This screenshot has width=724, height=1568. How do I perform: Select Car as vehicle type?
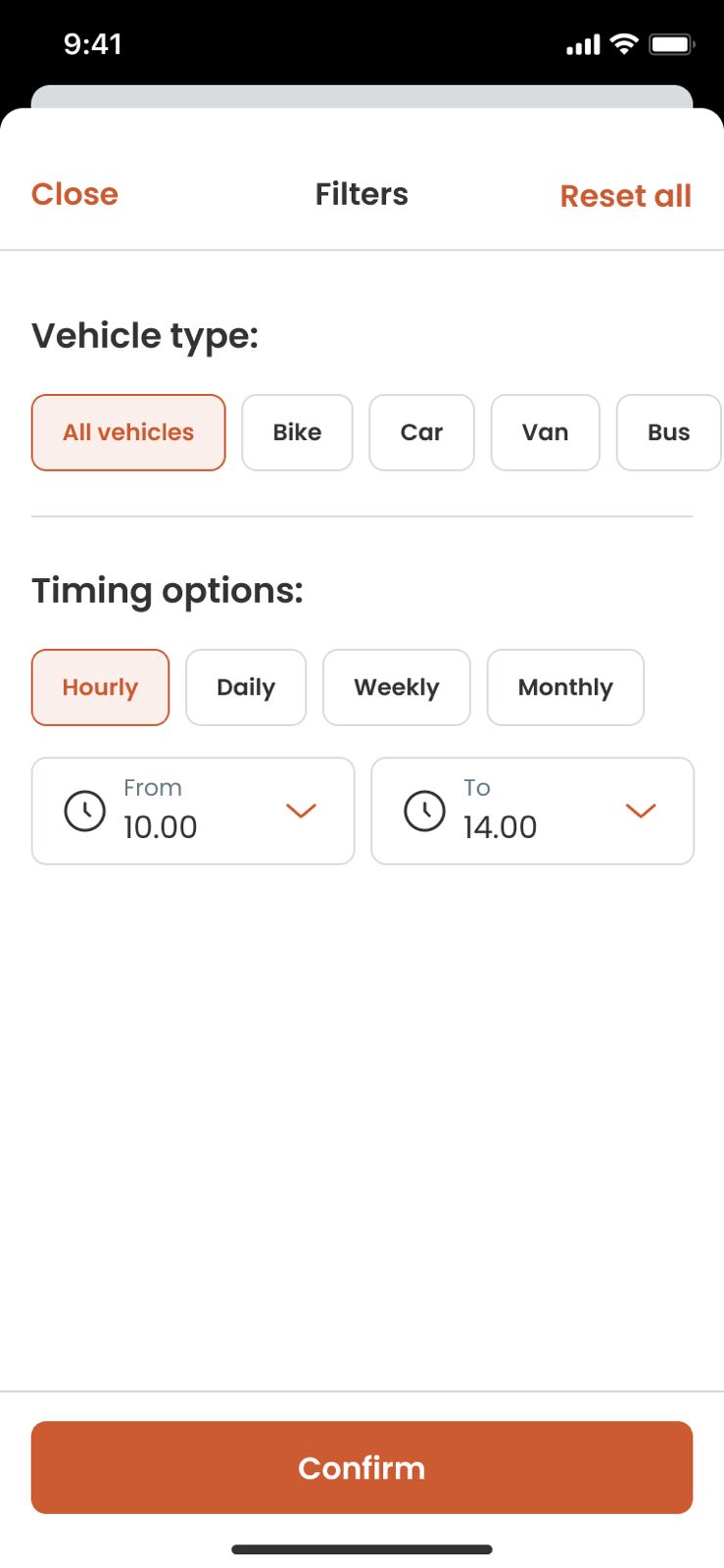pyautogui.click(x=421, y=432)
